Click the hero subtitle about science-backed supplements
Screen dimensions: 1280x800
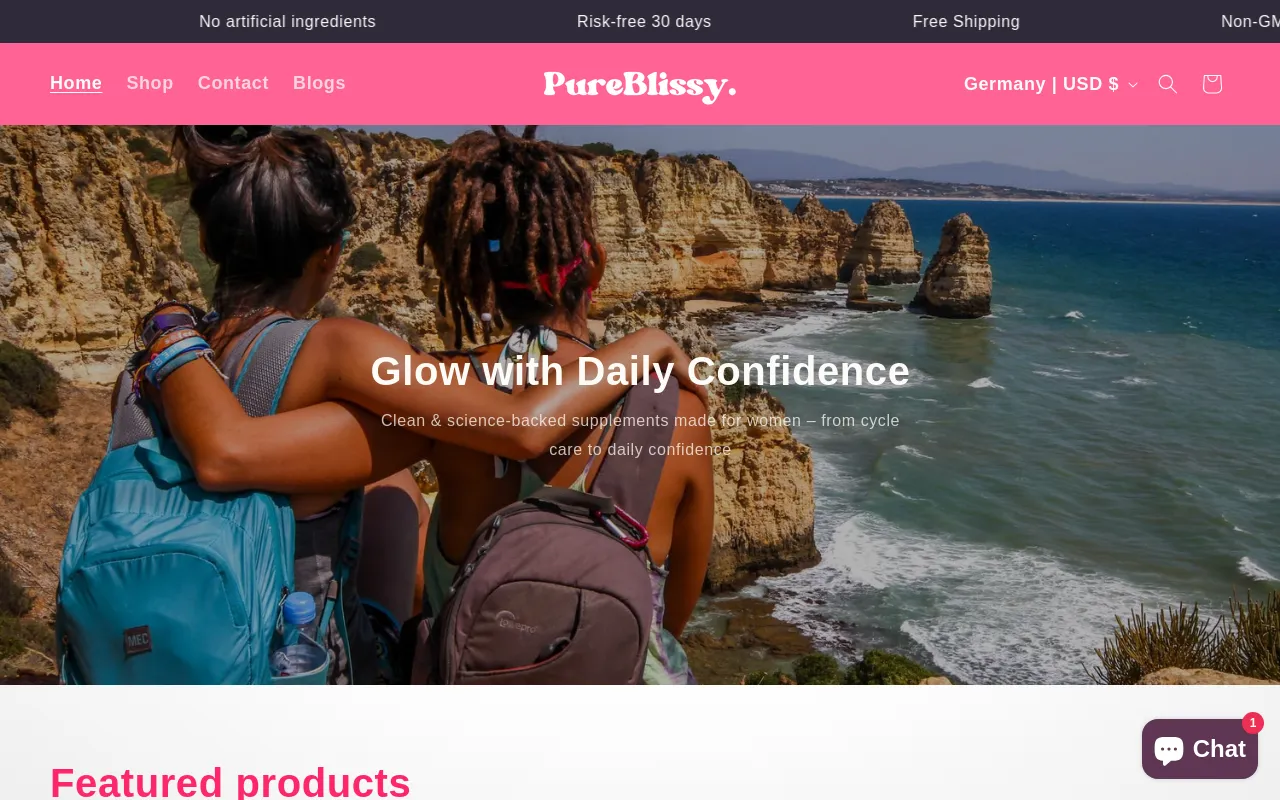pos(640,435)
